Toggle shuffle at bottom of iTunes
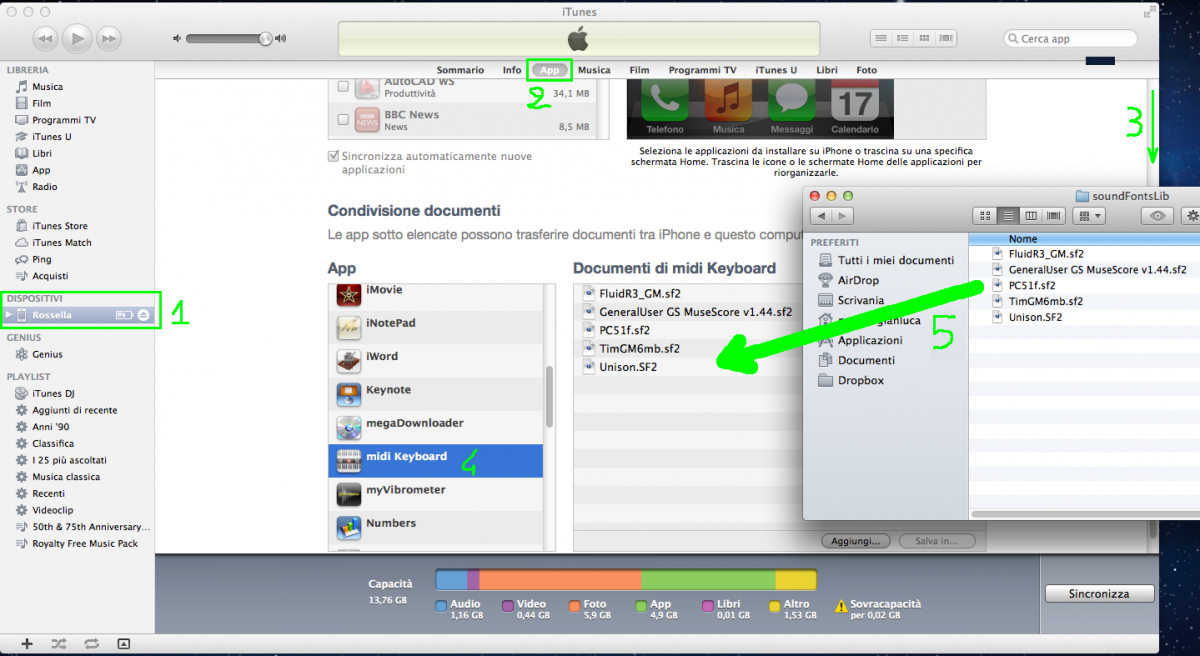Image resolution: width=1200 pixels, height=656 pixels. tap(59, 644)
